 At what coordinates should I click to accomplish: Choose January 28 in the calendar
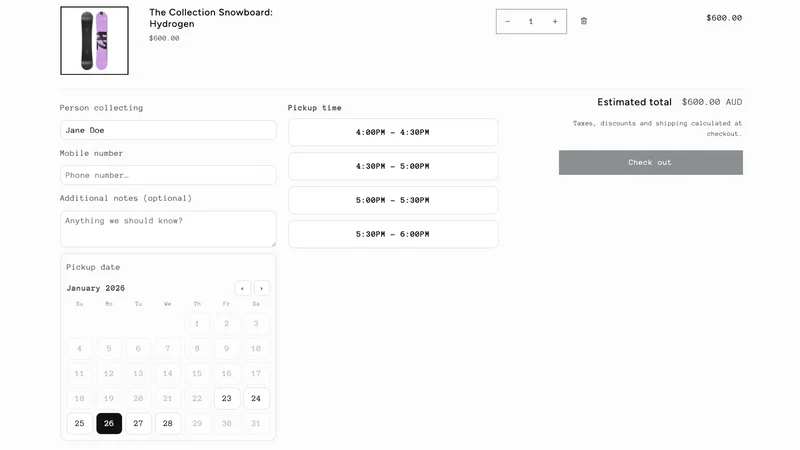[168, 423]
